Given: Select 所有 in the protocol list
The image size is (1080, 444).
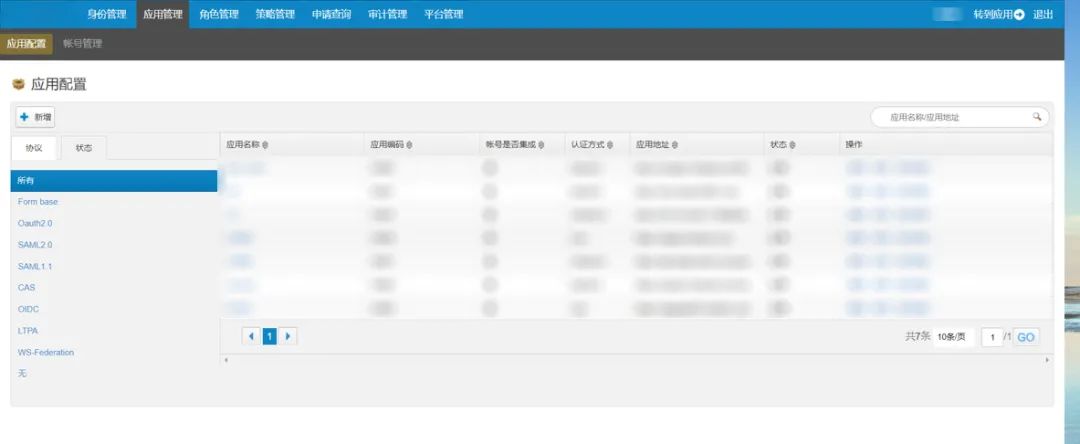Looking at the screenshot, I should point(114,180).
